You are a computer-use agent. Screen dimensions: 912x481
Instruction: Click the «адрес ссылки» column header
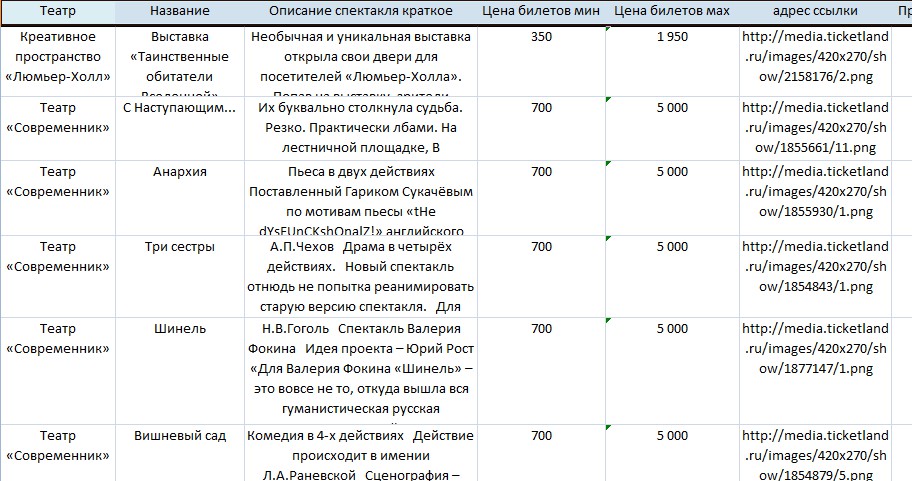click(815, 11)
